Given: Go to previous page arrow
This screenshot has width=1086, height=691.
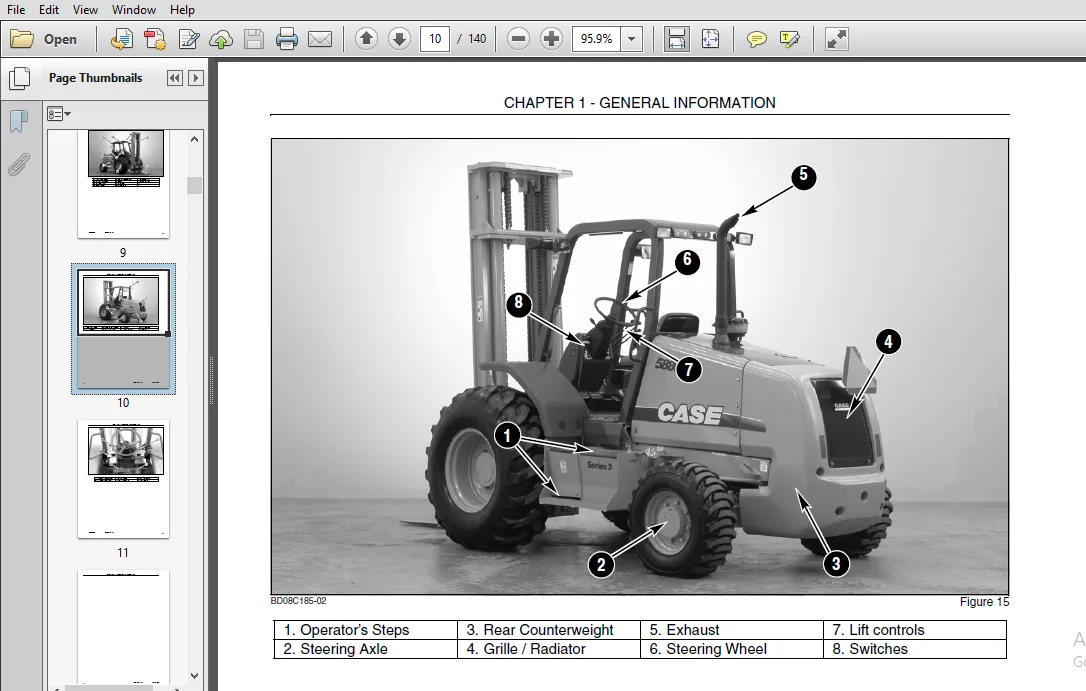Looking at the screenshot, I should [366, 39].
